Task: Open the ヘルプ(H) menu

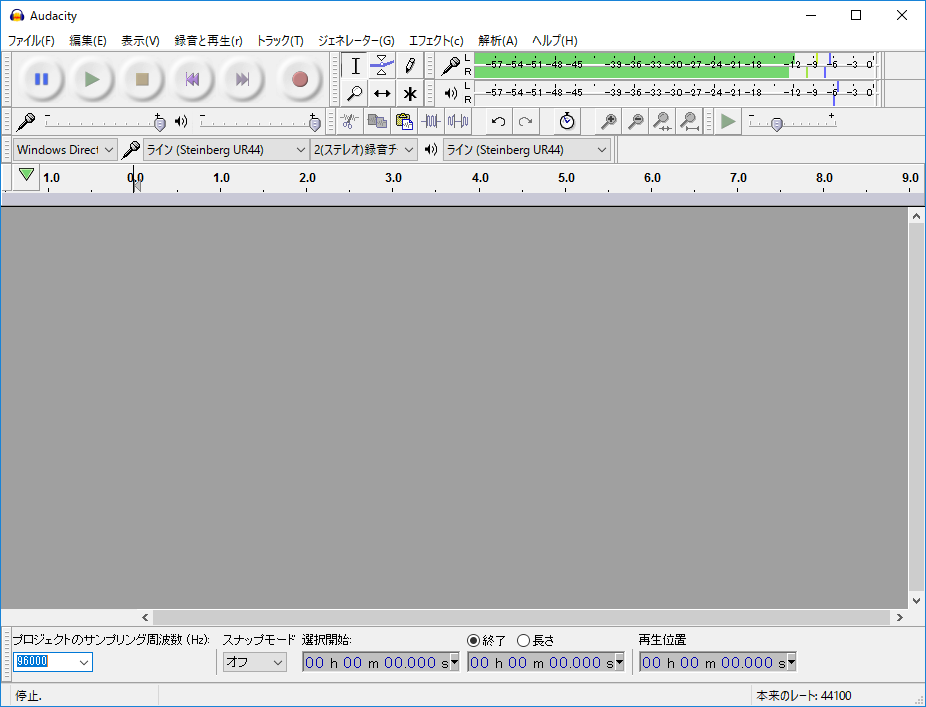Action: (x=555, y=41)
